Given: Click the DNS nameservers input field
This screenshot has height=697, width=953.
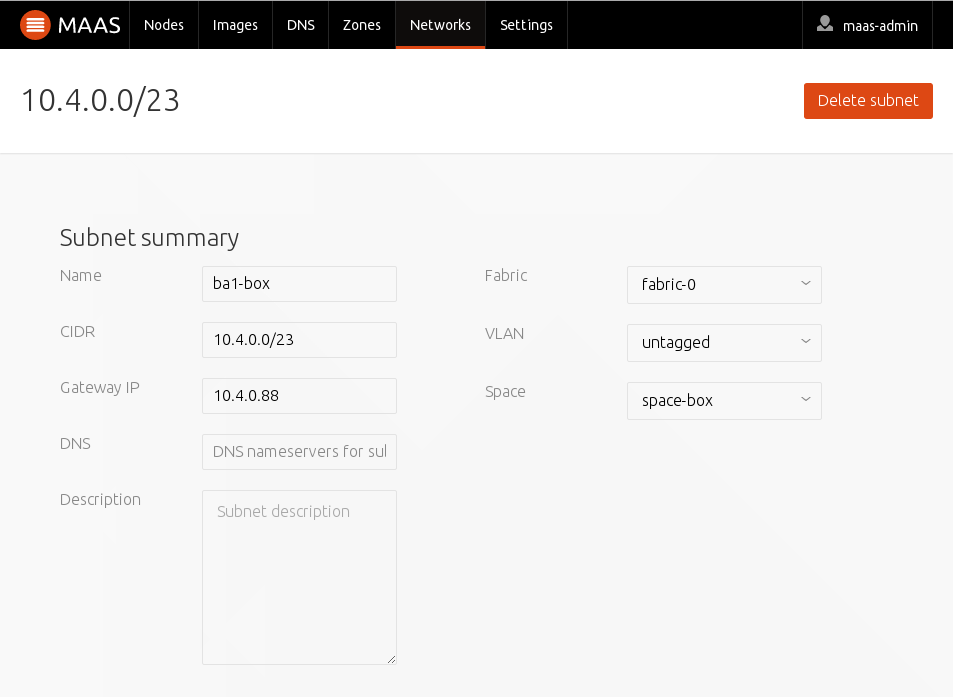Looking at the screenshot, I should click(x=299, y=452).
